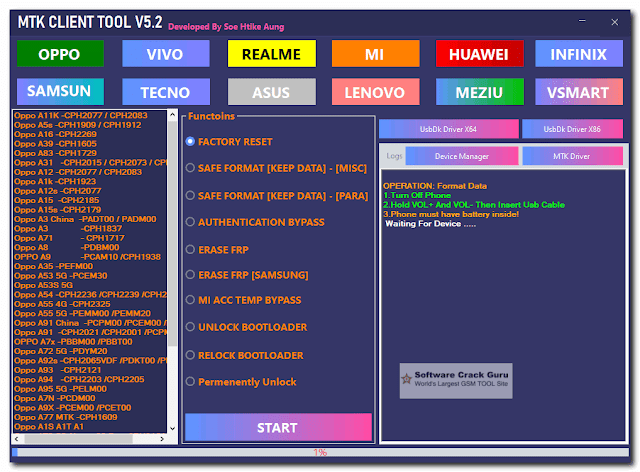The height and width of the screenshot is (472, 640).
Task: Select Oppo A83 -CPH1729 model
Action: tap(56, 153)
